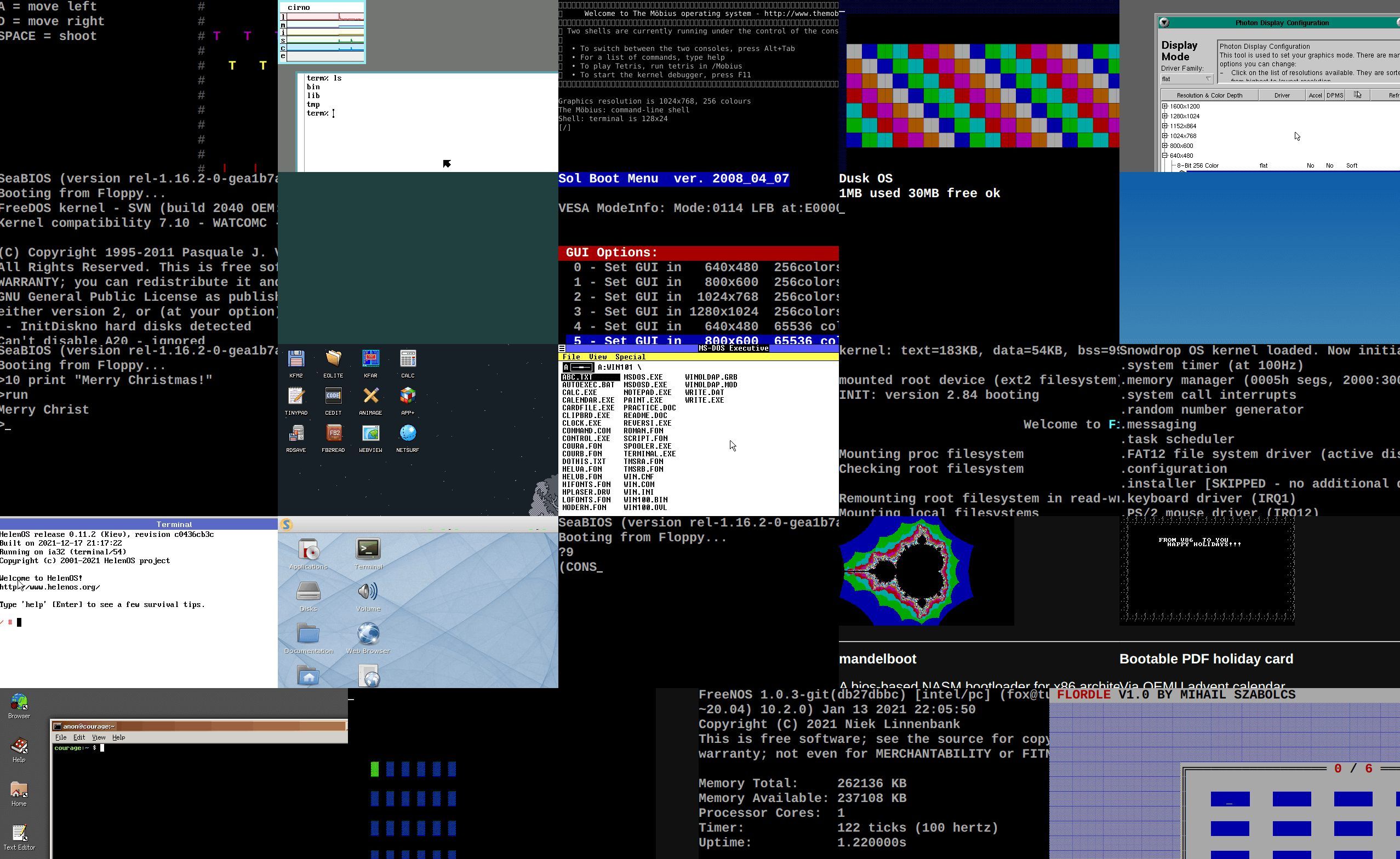This screenshot has width=1400, height=859.
Task: Open View menu in MS-DOS Executive
Action: pyautogui.click(x=598, y=357)
